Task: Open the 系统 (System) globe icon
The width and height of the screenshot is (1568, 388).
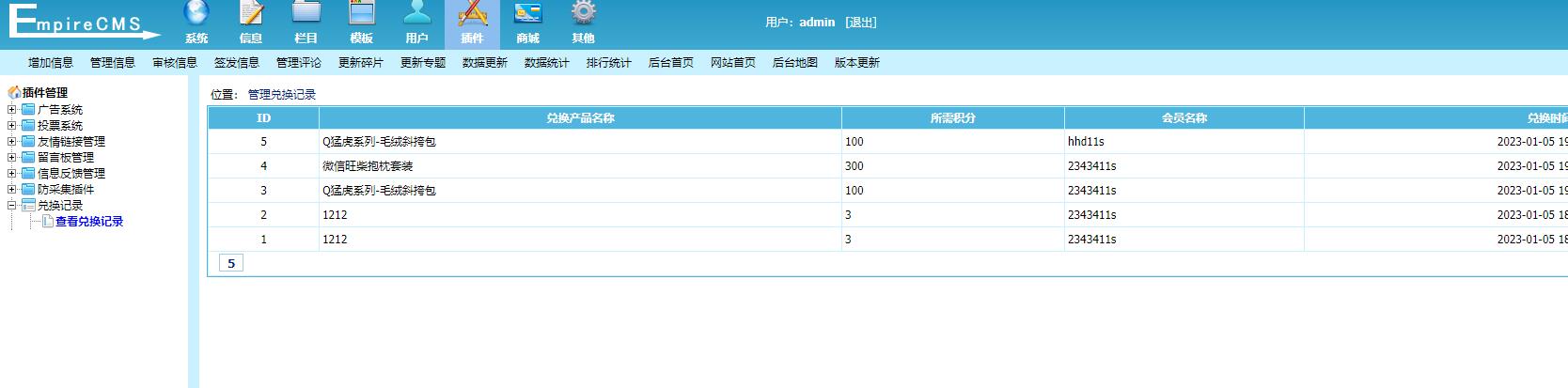Action: tap(196, 14)
